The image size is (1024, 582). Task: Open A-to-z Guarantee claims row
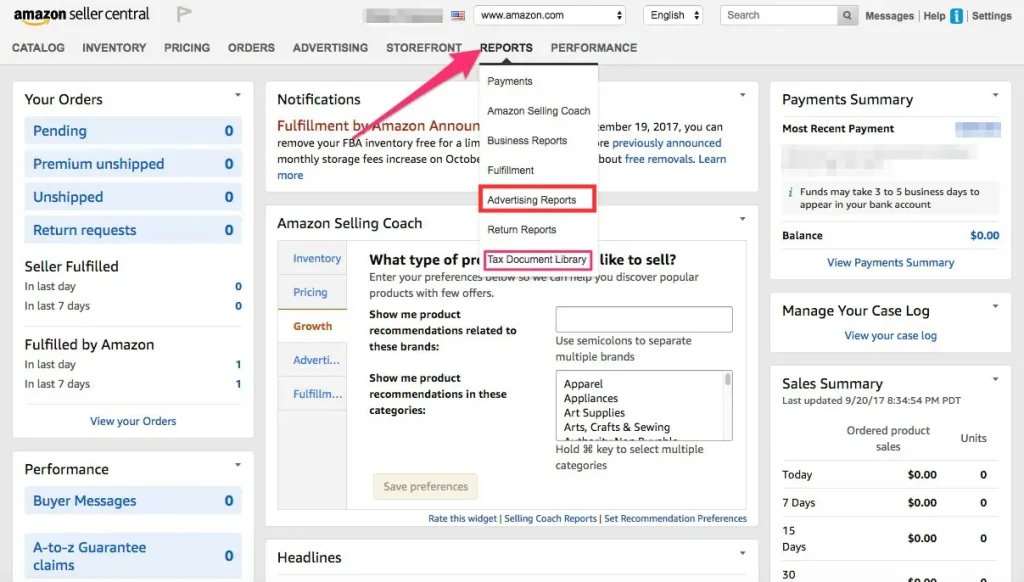tap(133, 556)
